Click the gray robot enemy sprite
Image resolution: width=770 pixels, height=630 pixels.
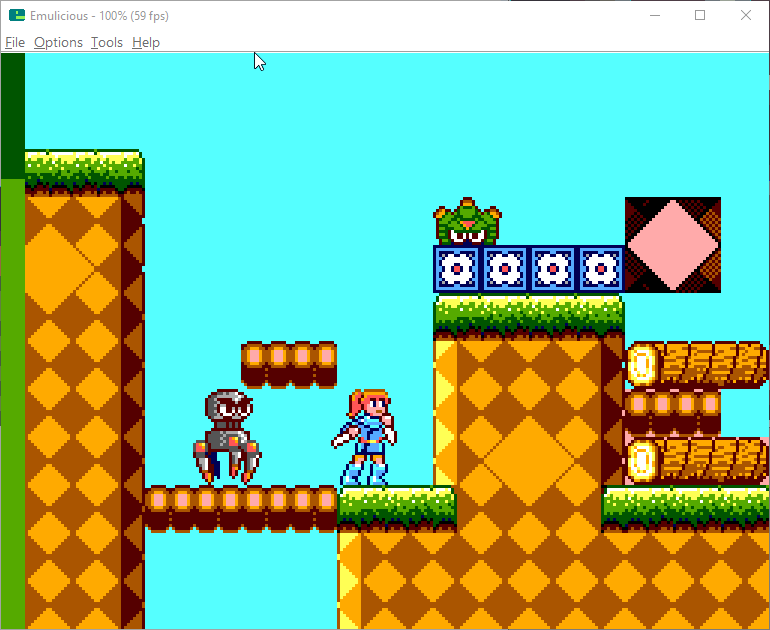[x=227, y=436]
